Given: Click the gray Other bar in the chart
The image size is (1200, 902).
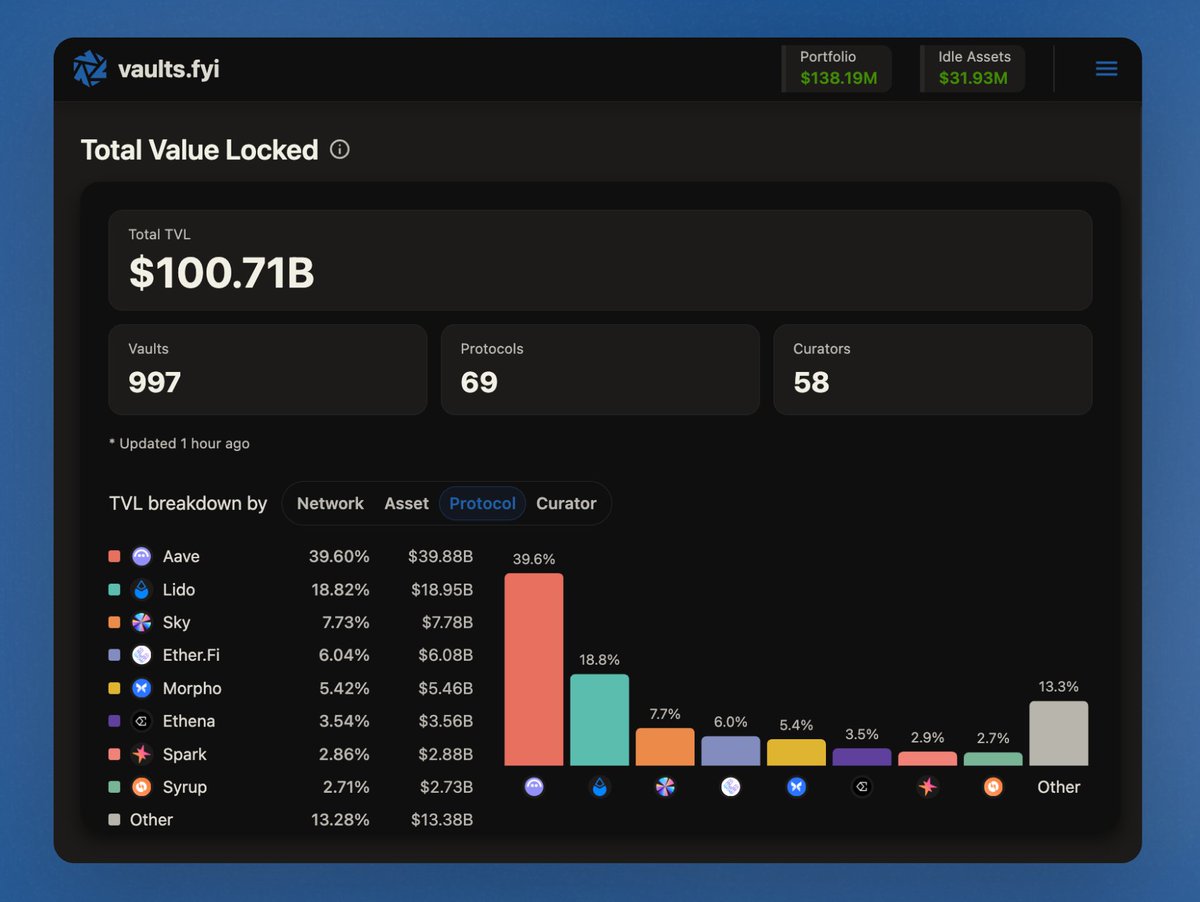Looking at the screenshot, I should coord(1058,732).
